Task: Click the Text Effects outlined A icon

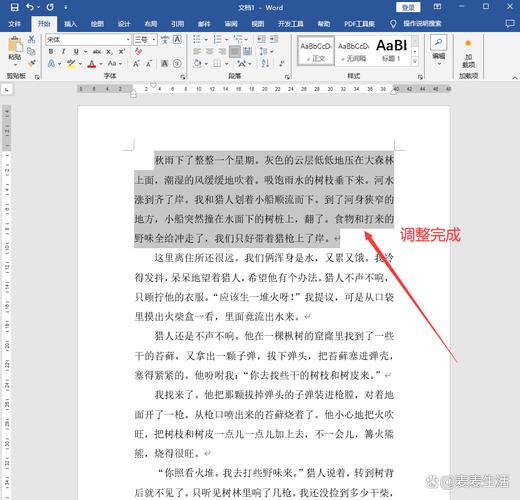Action: click(x=51, y=63)
